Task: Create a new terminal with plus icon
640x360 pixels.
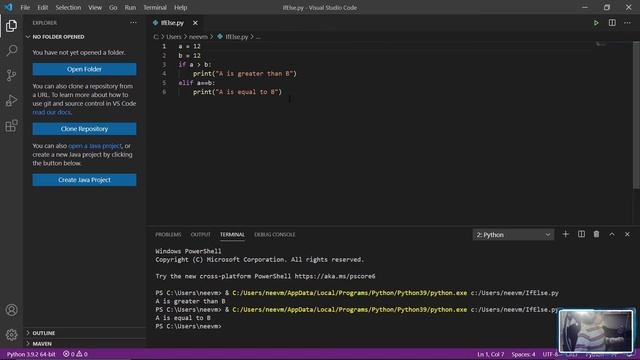Action: [x=565, y=234]
